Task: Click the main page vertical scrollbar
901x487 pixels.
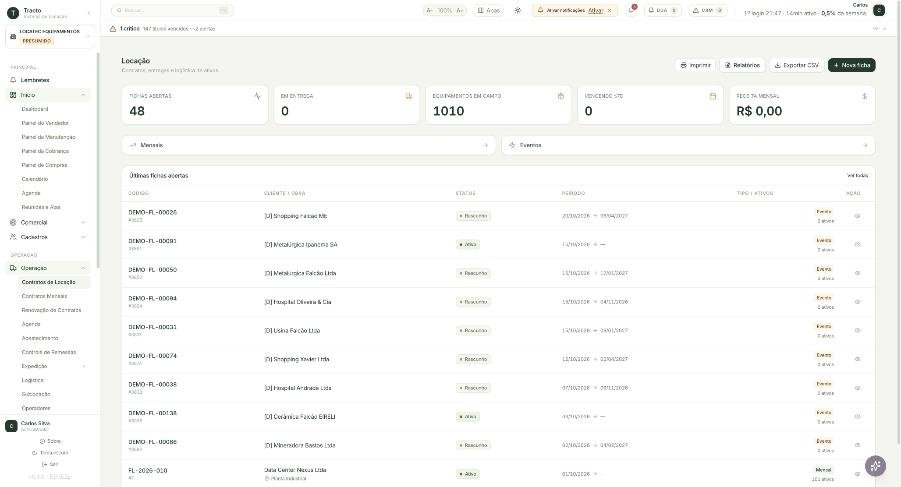Action: 898,224
